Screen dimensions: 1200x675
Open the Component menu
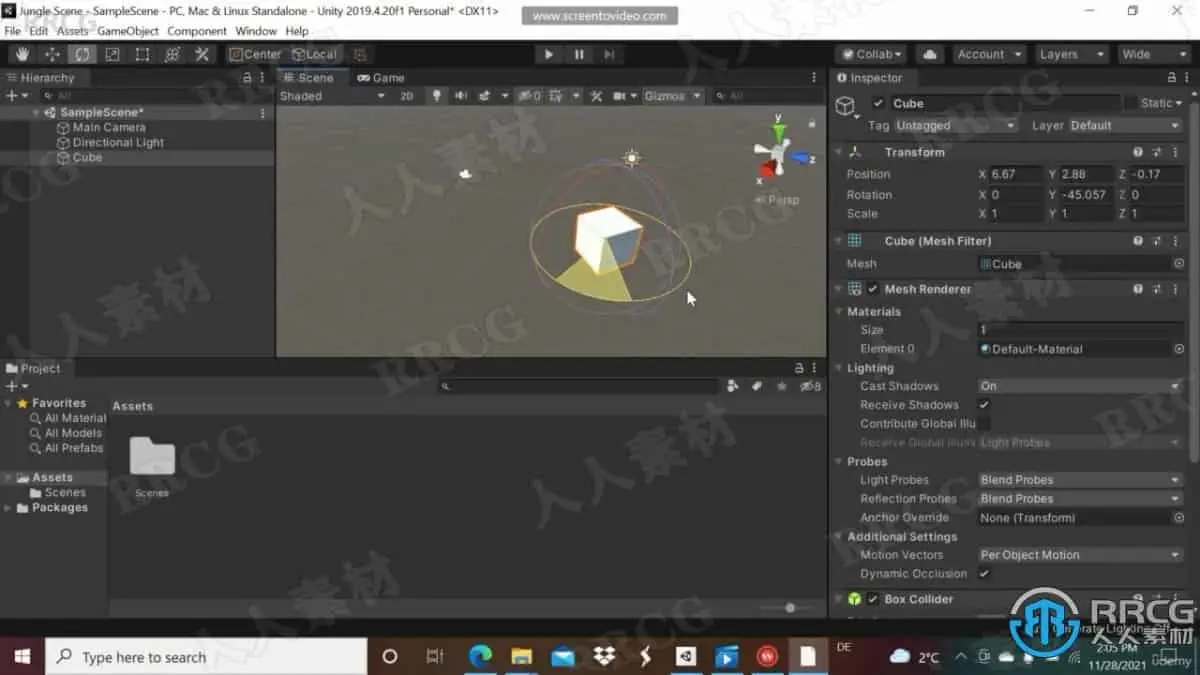[x=197, y=31]
